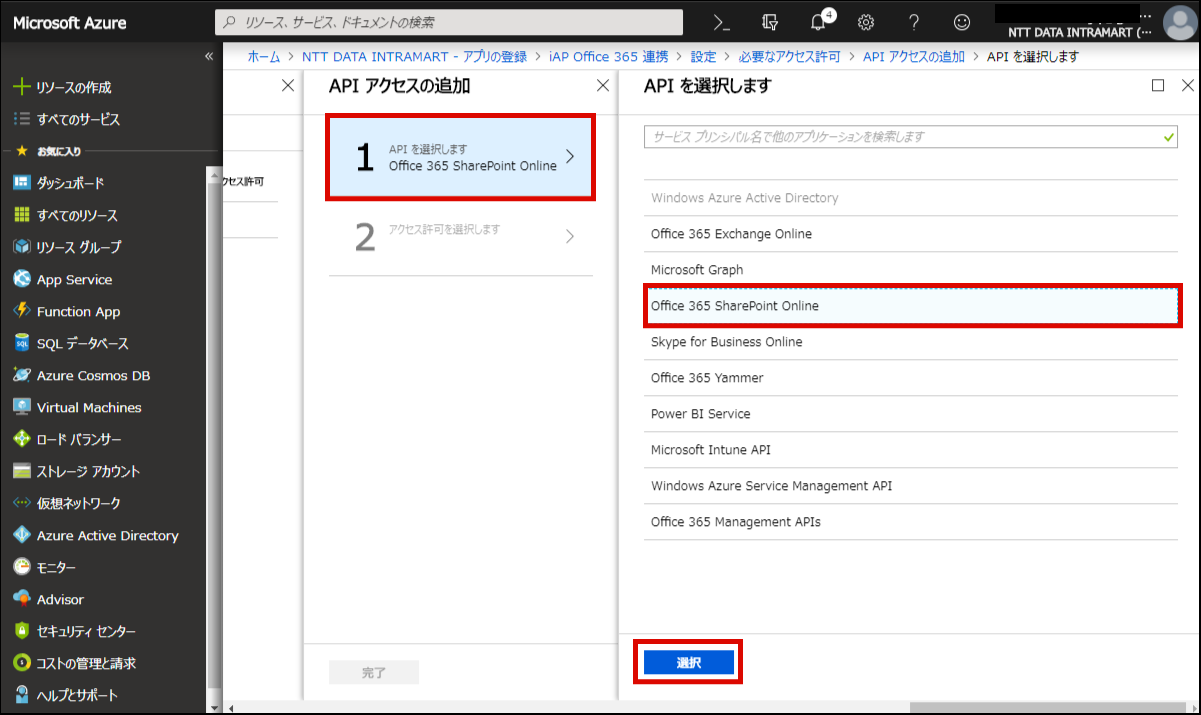The width and height of the screenshot is (1201, 715).
Task: Open Cloud Shell from the top bar
Action: (721, 22)
